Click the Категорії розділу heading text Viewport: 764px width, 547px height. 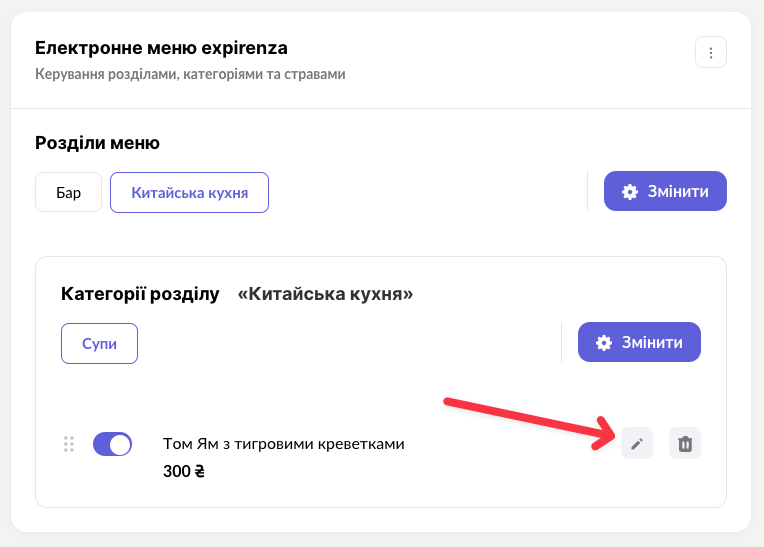click(140, 294)
